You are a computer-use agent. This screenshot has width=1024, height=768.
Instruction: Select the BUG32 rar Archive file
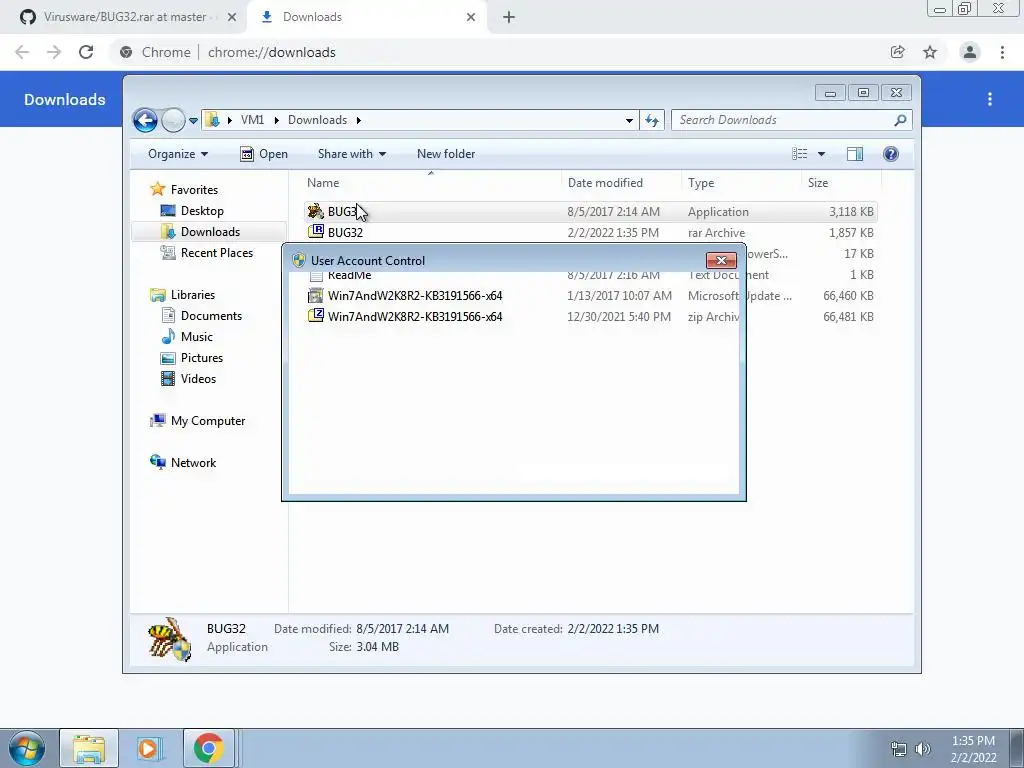pyautogui.click(x=590, y=232)
